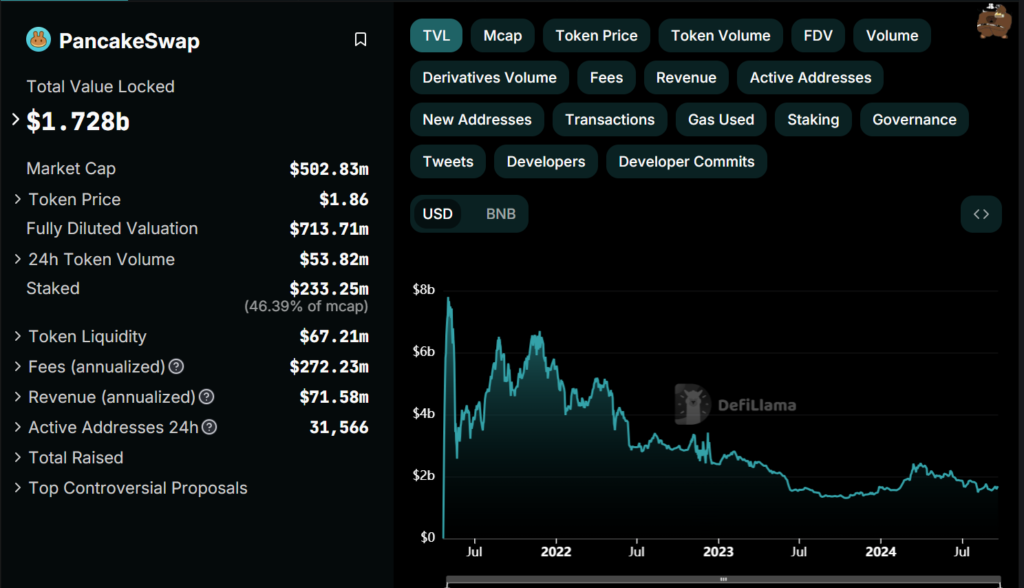The image size is (1024, 588).
Task: Click the TVL peak on the chart line
Action: click(x=448, y=298)
